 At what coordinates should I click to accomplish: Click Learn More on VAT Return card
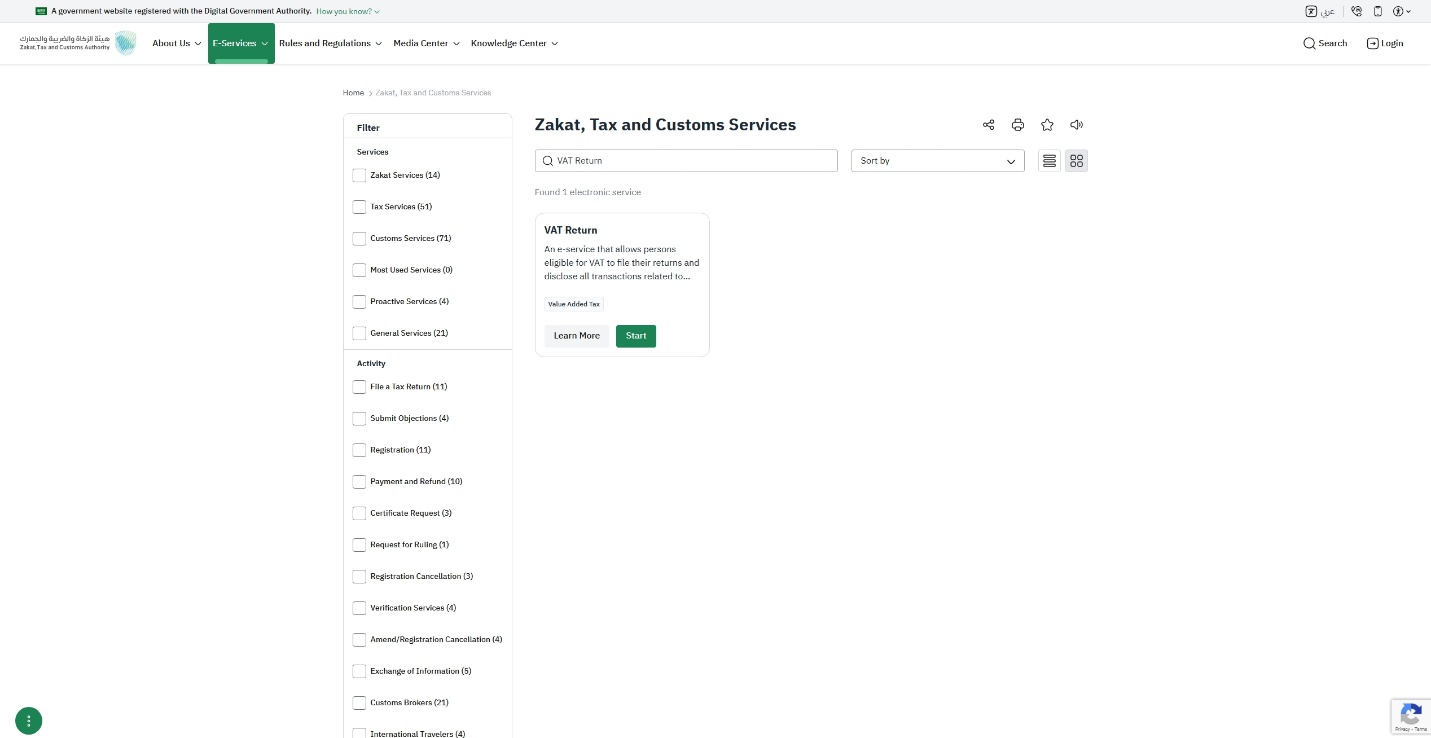tap(577, 336)
